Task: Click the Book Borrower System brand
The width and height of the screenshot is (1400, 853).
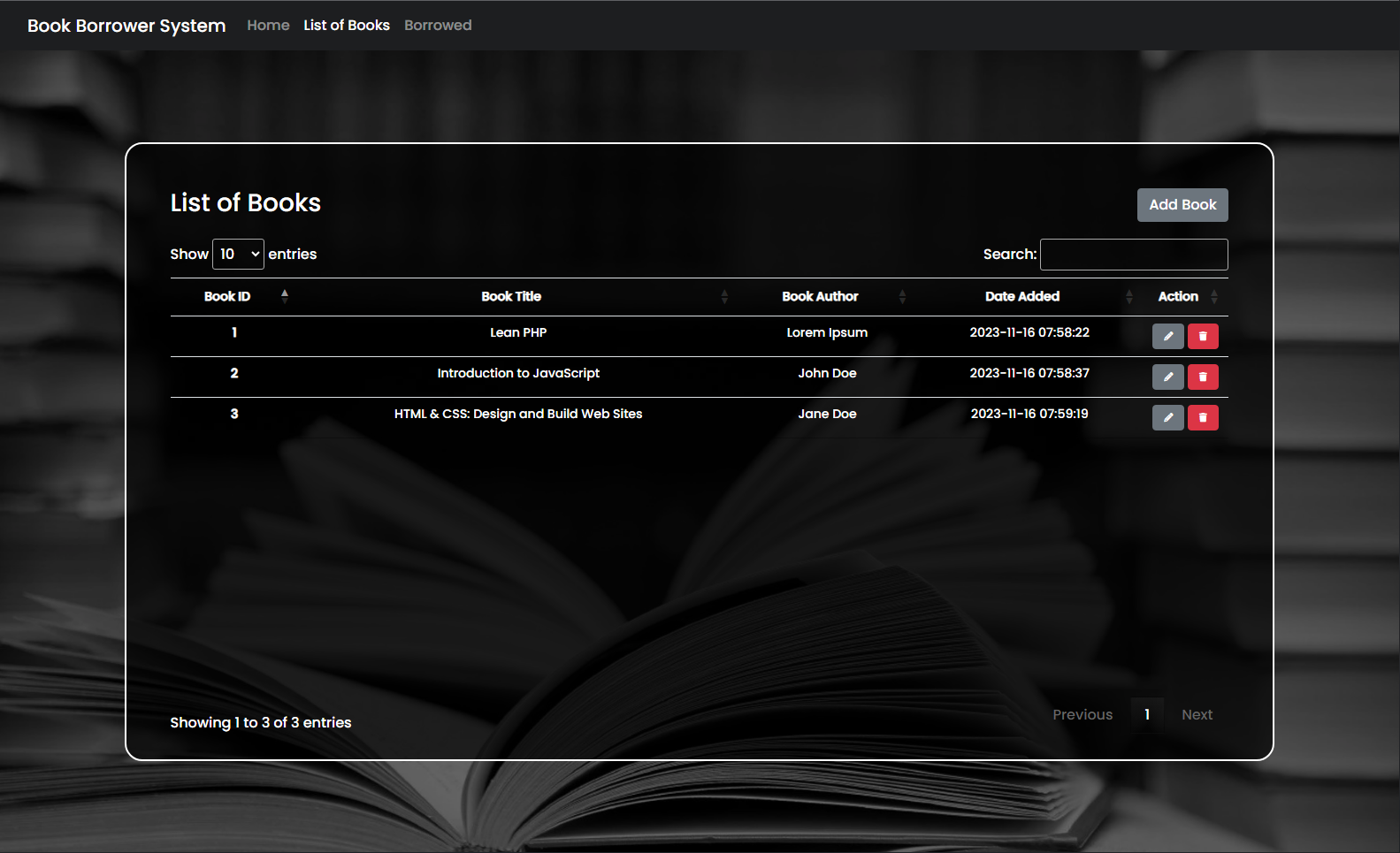Action: 126,26
